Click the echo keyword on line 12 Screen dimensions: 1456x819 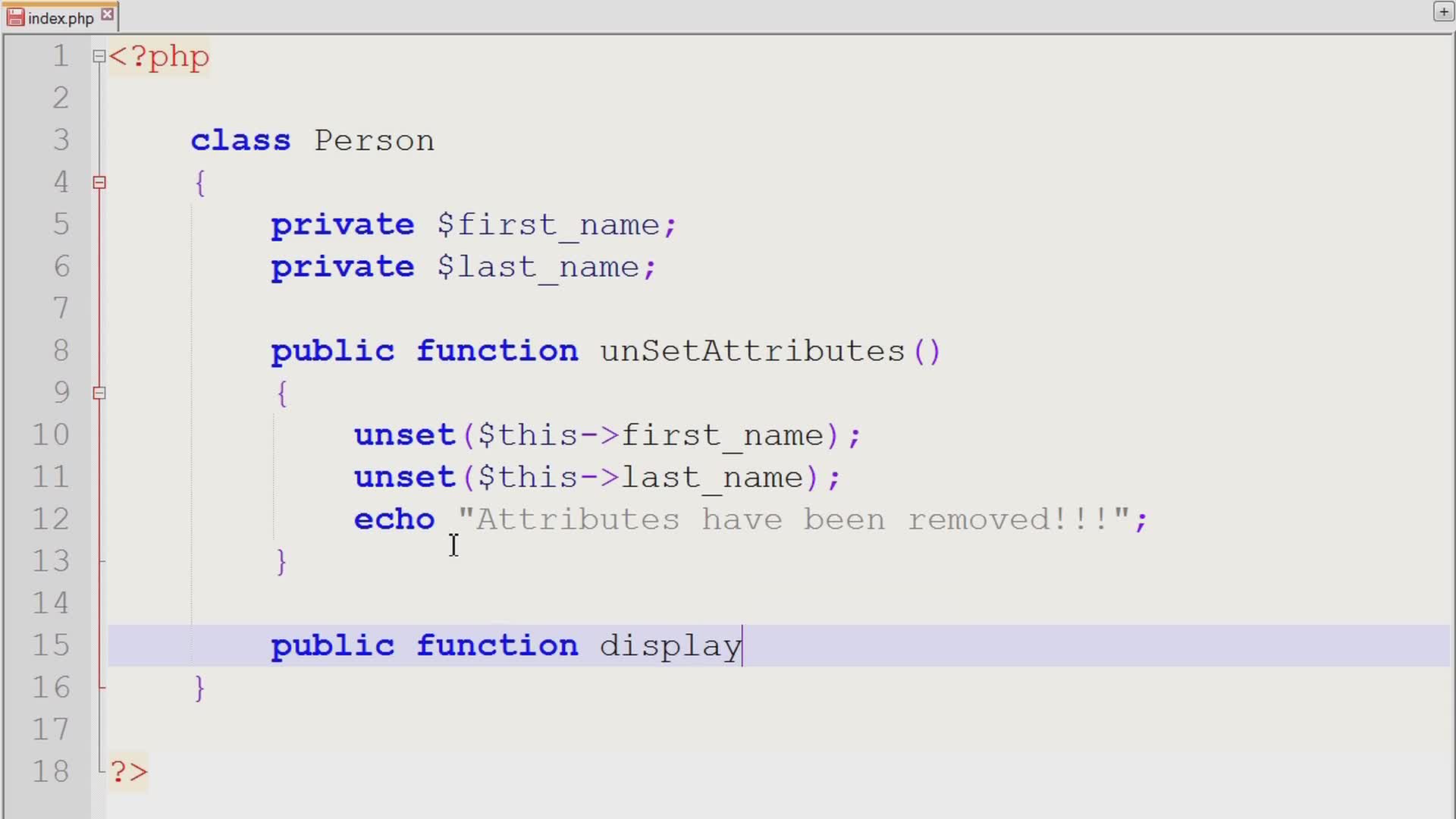point(394,519)
